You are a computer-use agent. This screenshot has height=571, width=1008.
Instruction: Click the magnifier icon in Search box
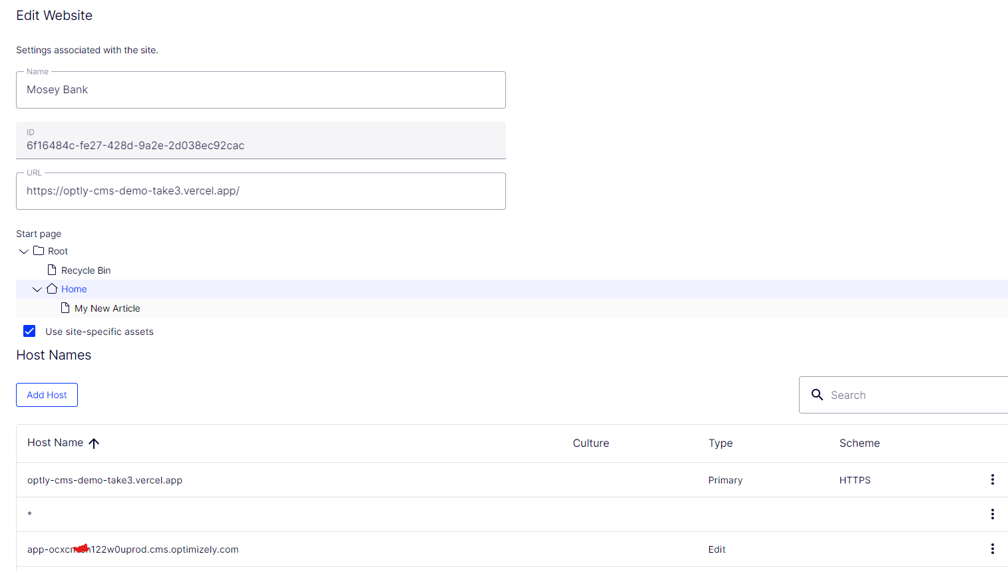click(817, 395)
